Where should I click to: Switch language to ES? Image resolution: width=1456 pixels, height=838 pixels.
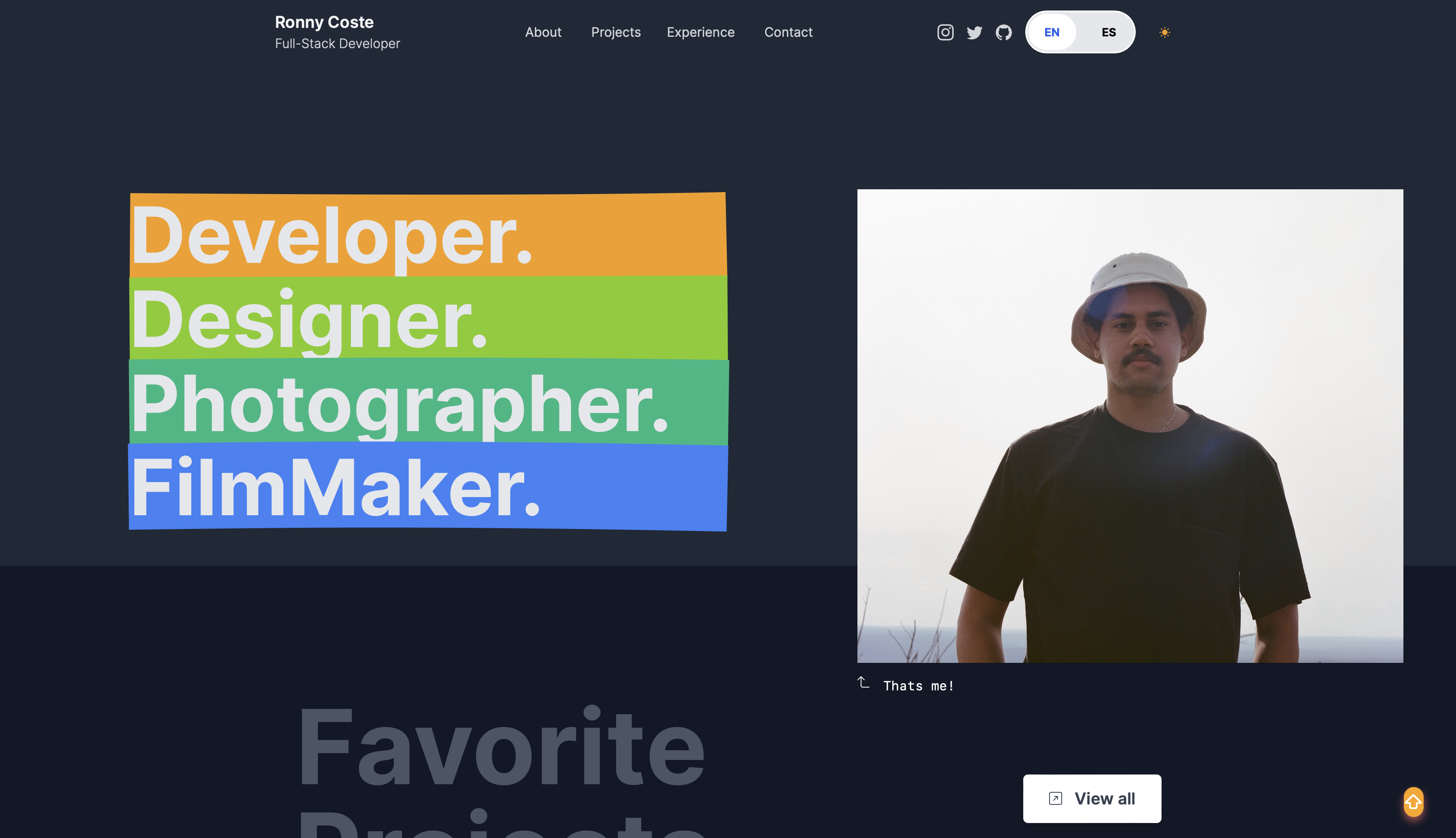1109,32
